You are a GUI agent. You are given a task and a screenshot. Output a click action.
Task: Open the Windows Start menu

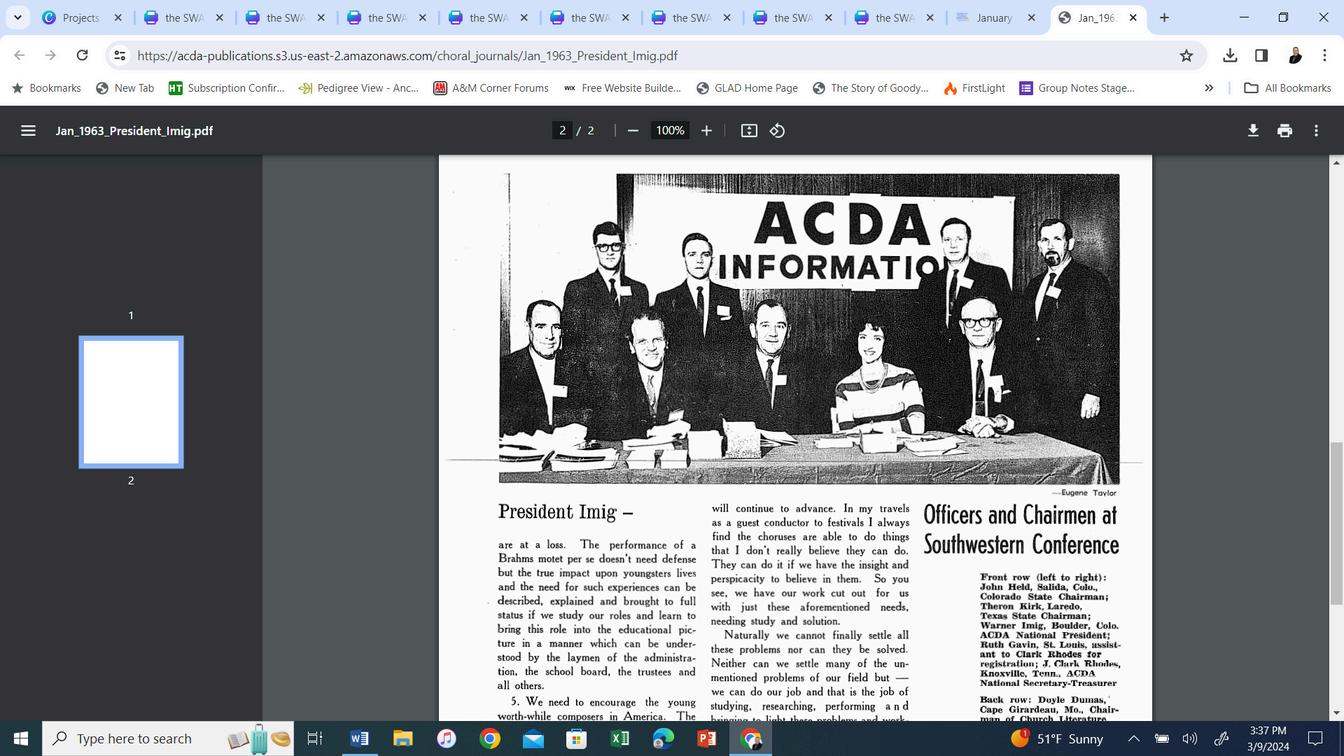[x=20, y=739]
